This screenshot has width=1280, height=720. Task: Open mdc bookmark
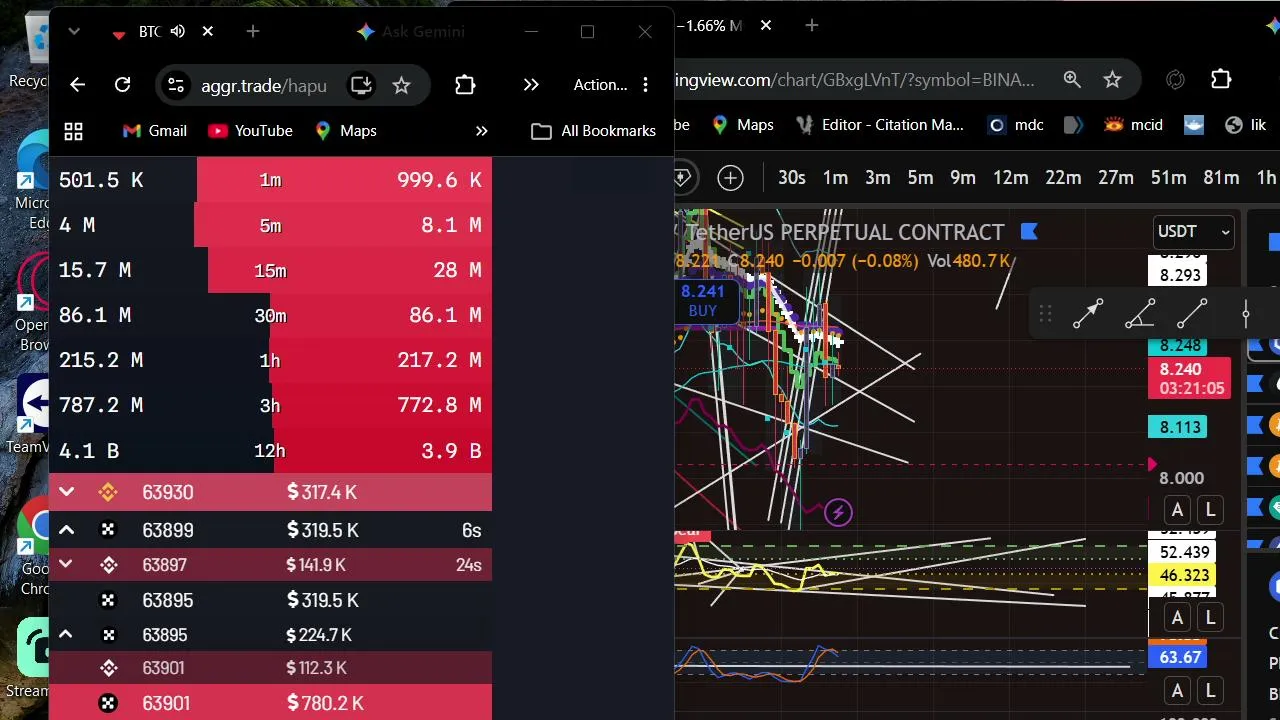click(x=1016, y=125)
